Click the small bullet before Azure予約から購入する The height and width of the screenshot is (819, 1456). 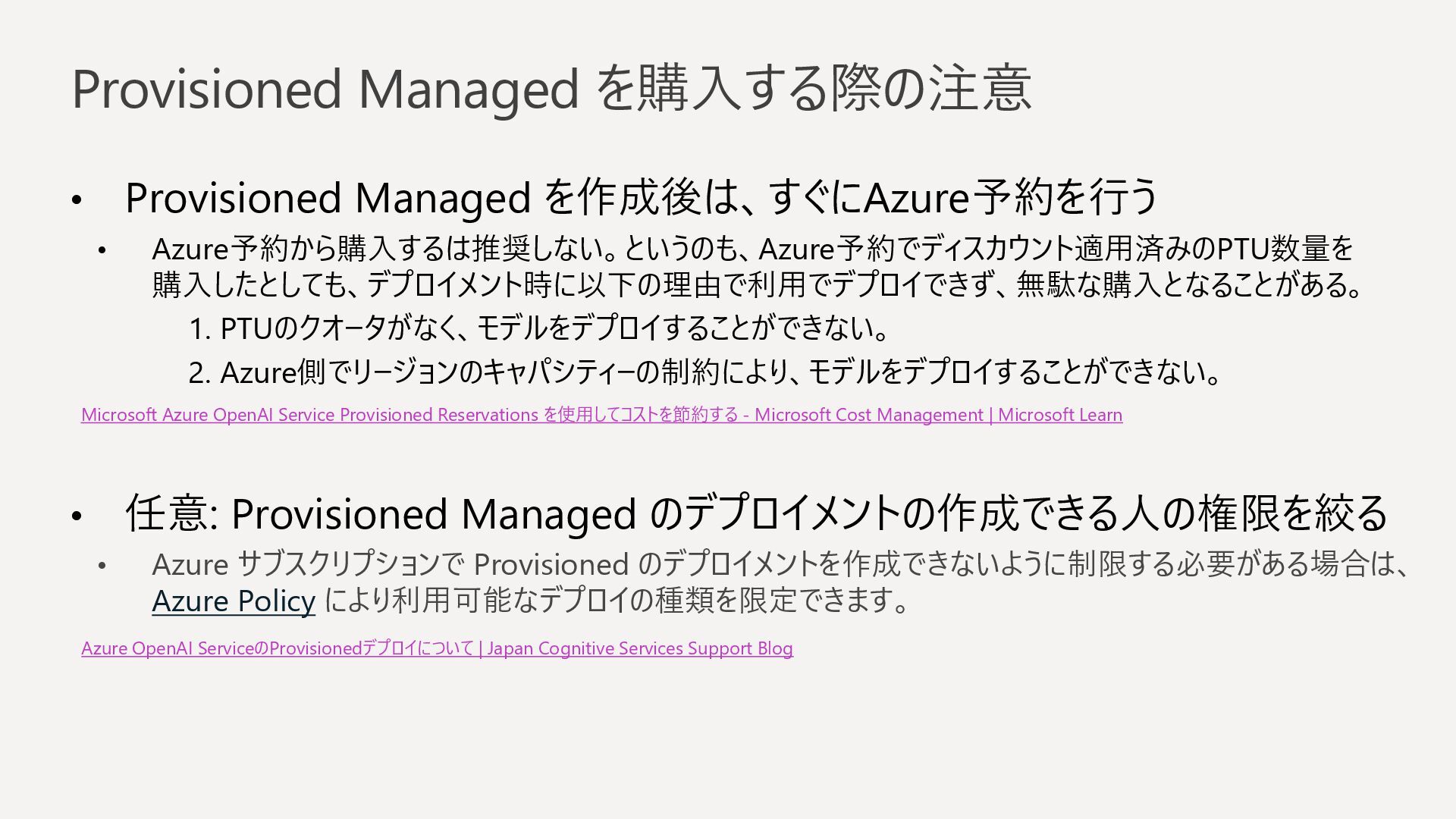pyautogui.click(x=102, y=250)
